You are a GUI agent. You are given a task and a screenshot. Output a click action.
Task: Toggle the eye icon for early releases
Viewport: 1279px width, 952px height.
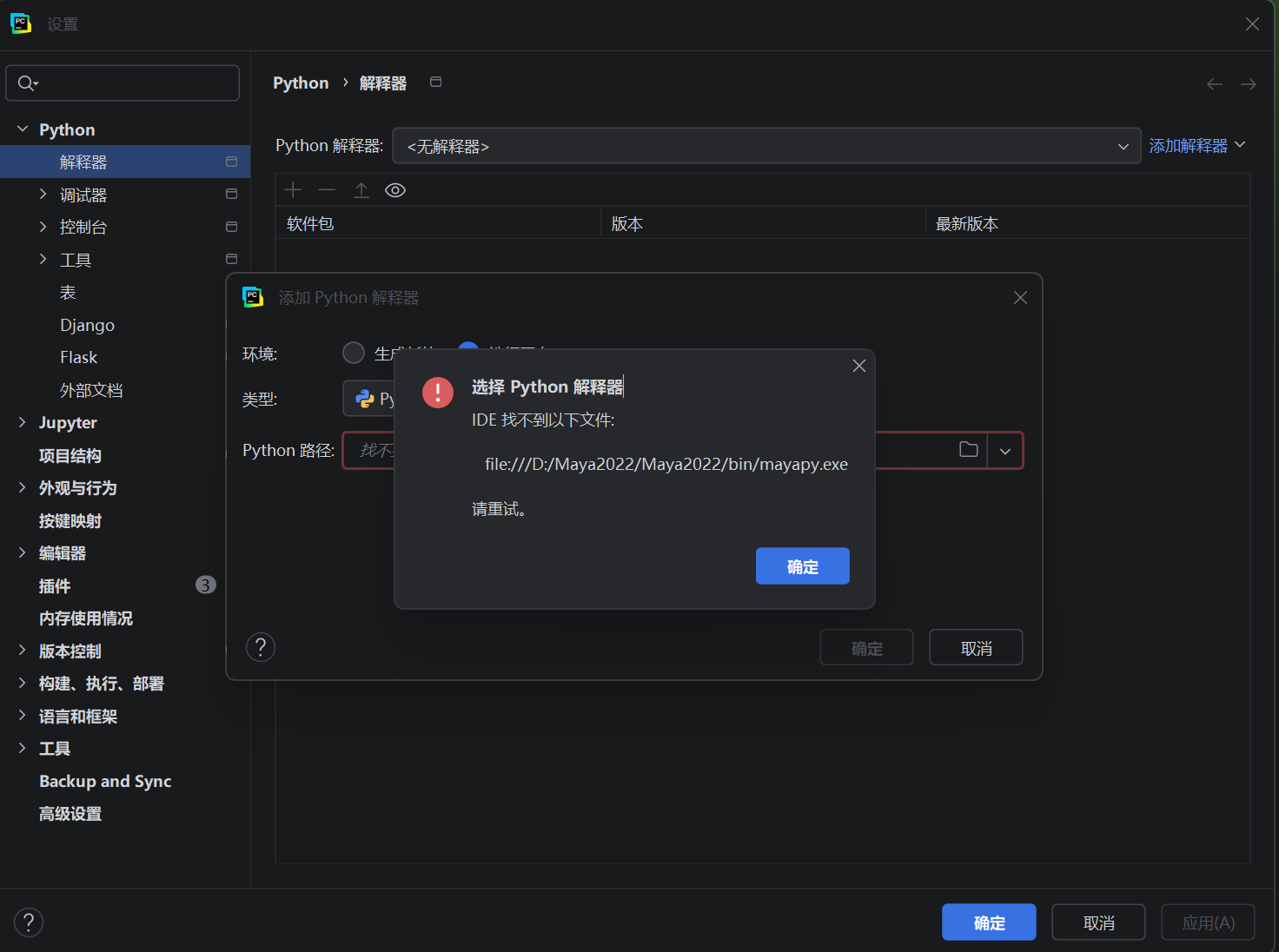tap(395, 190)
